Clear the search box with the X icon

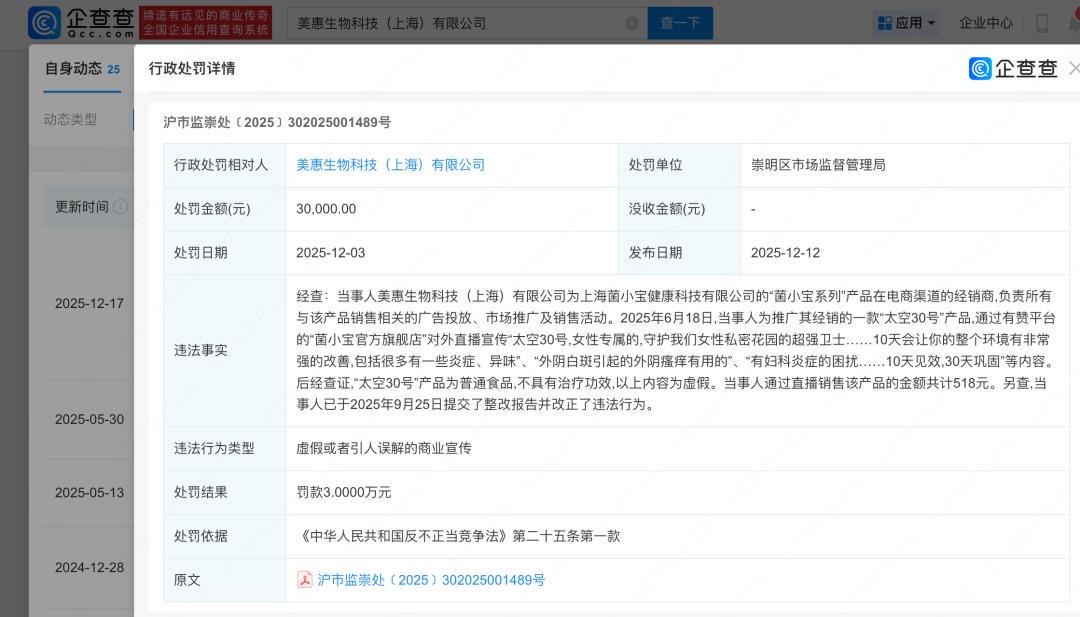coord(631,23)
